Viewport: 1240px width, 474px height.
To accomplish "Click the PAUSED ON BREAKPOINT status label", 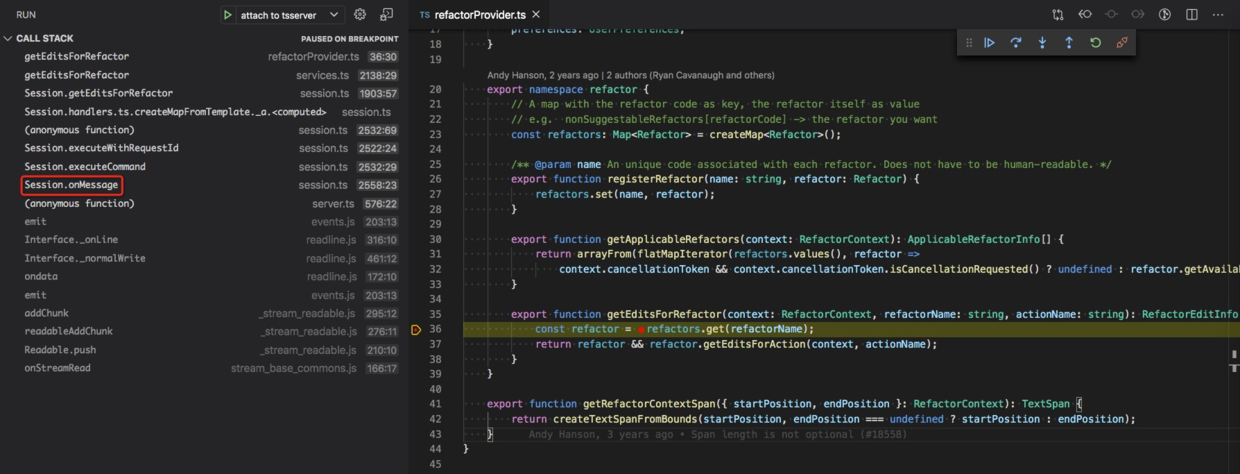I will pyautogui.click(x=350, y=39).
